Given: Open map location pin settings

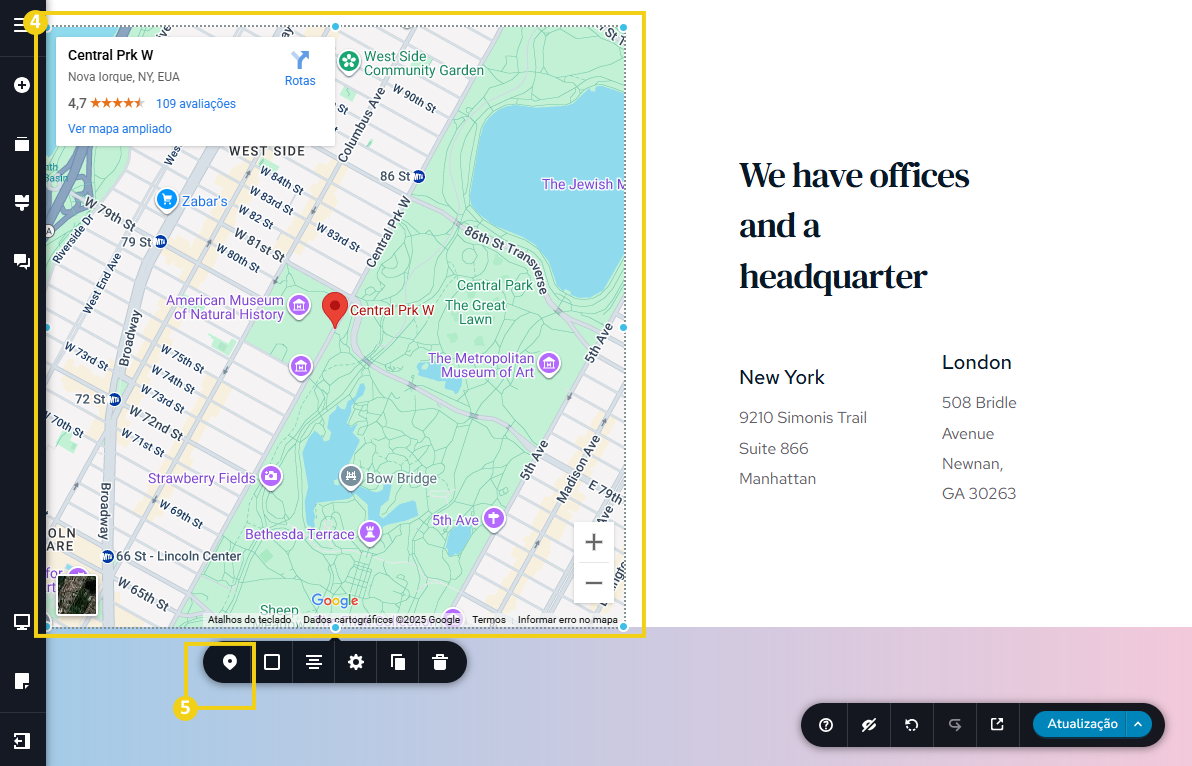Looking at the screenshot, I should point(230,662).
